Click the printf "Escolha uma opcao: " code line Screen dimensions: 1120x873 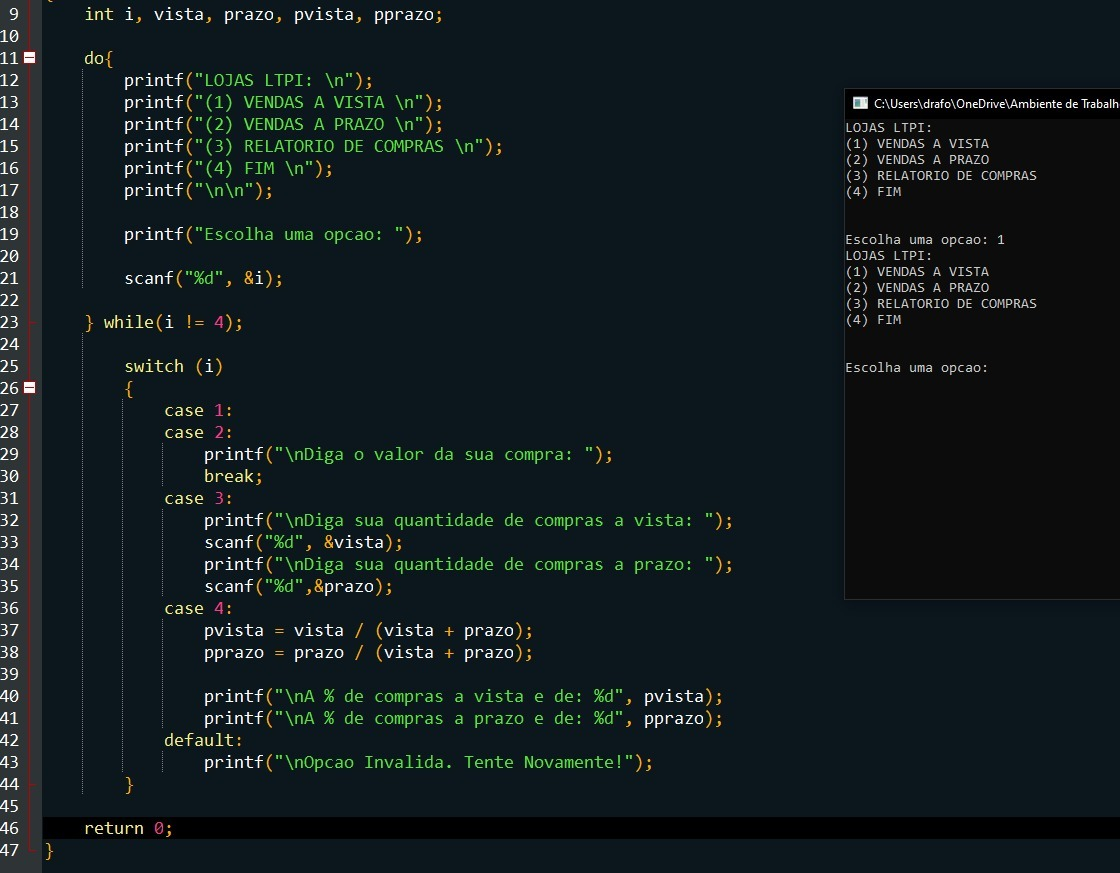[x=273, y=234]
